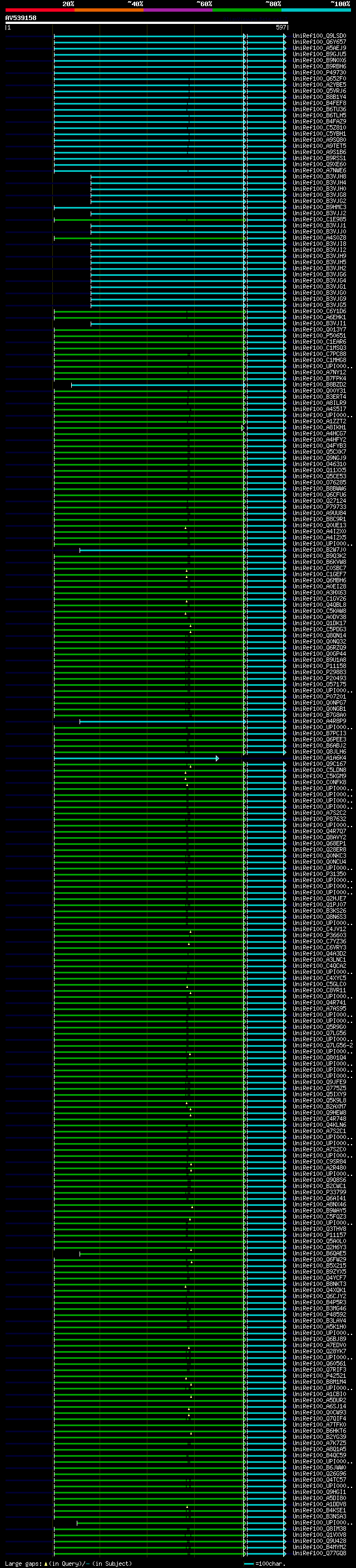The width and height of the screenshot is (356, 1568).
Task: Select hit label UniRef100_C7PC88
Action: tap(319, 354)
